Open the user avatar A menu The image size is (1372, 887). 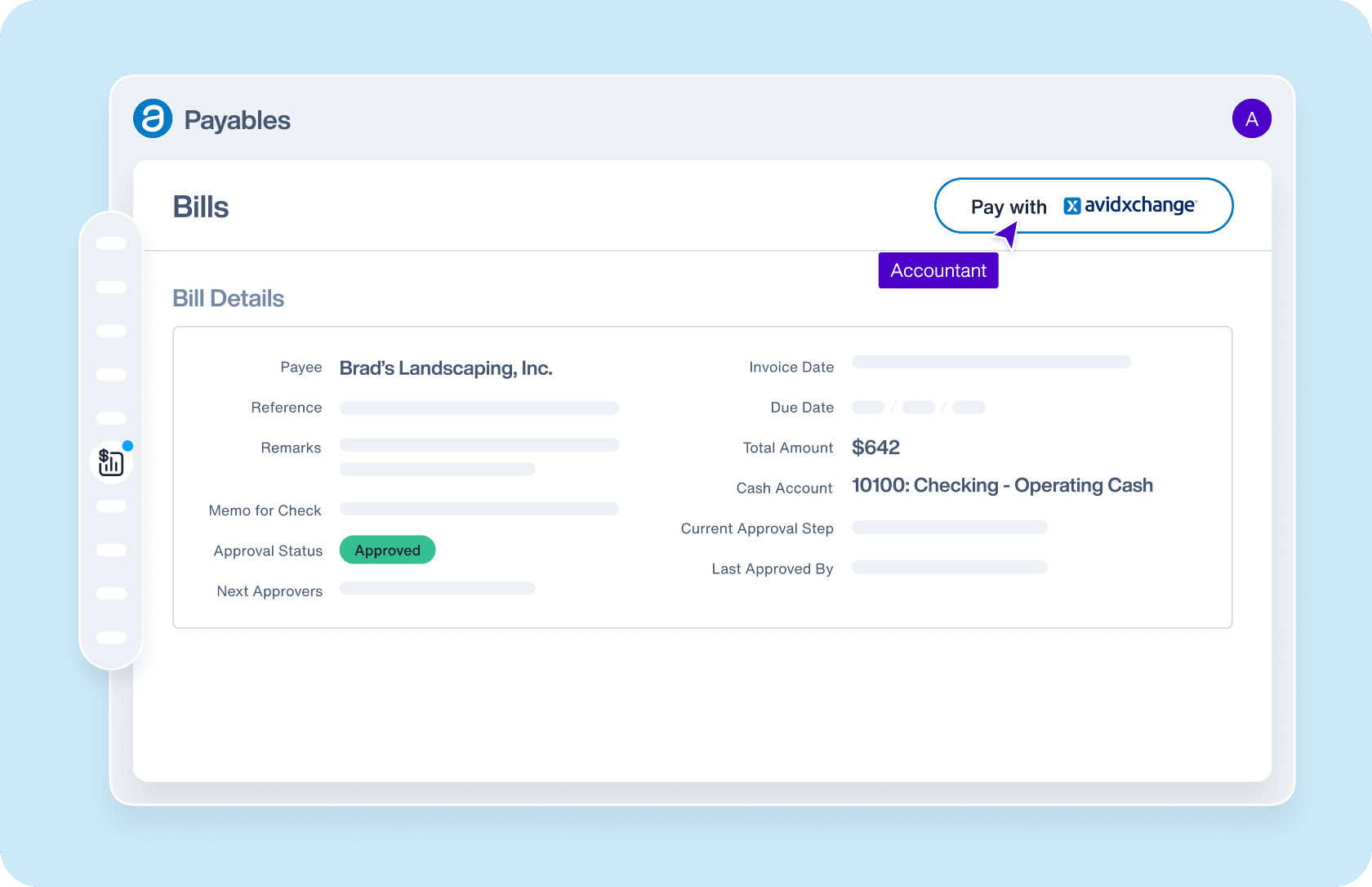click(1251, 119)
